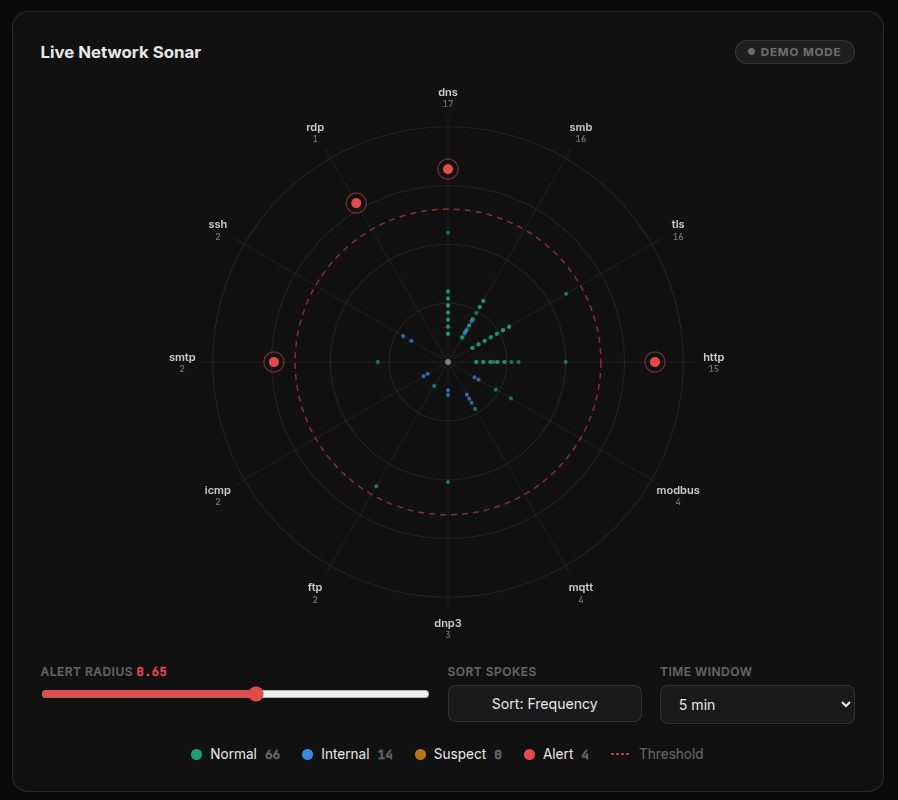This screenshot has width=898, height=800.
Task: Click the red alert marker on the http spoke
Action: (655, 362)
